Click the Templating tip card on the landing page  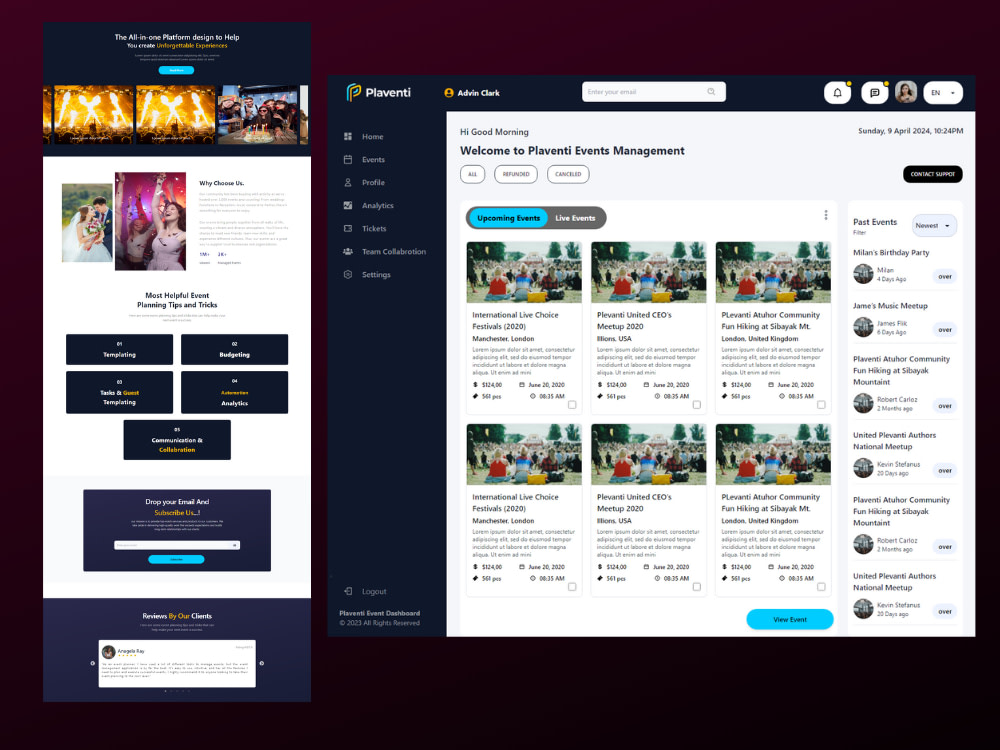click(119, 349)
